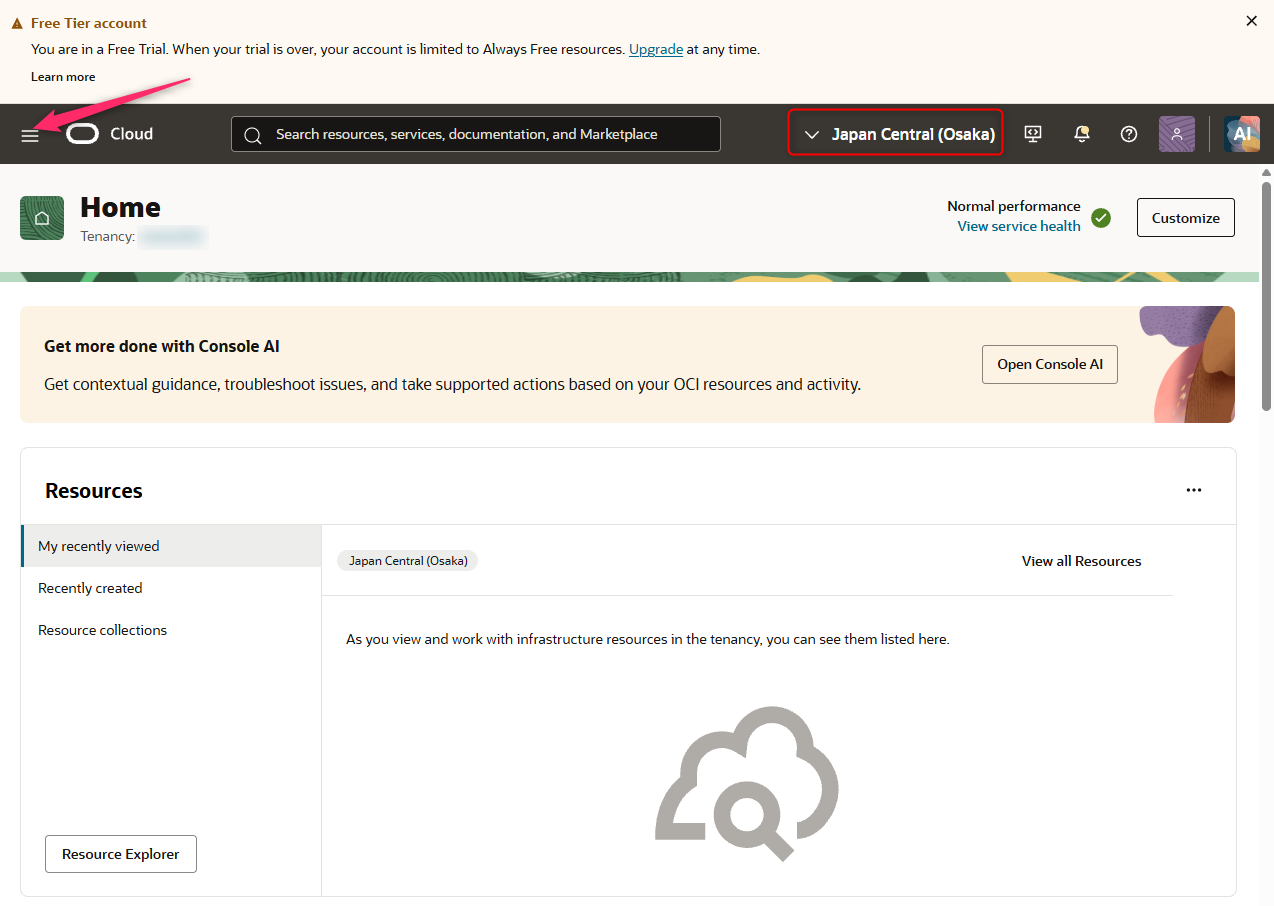Open View service health link
1274x906 pixels.
tap(1019, 226)
